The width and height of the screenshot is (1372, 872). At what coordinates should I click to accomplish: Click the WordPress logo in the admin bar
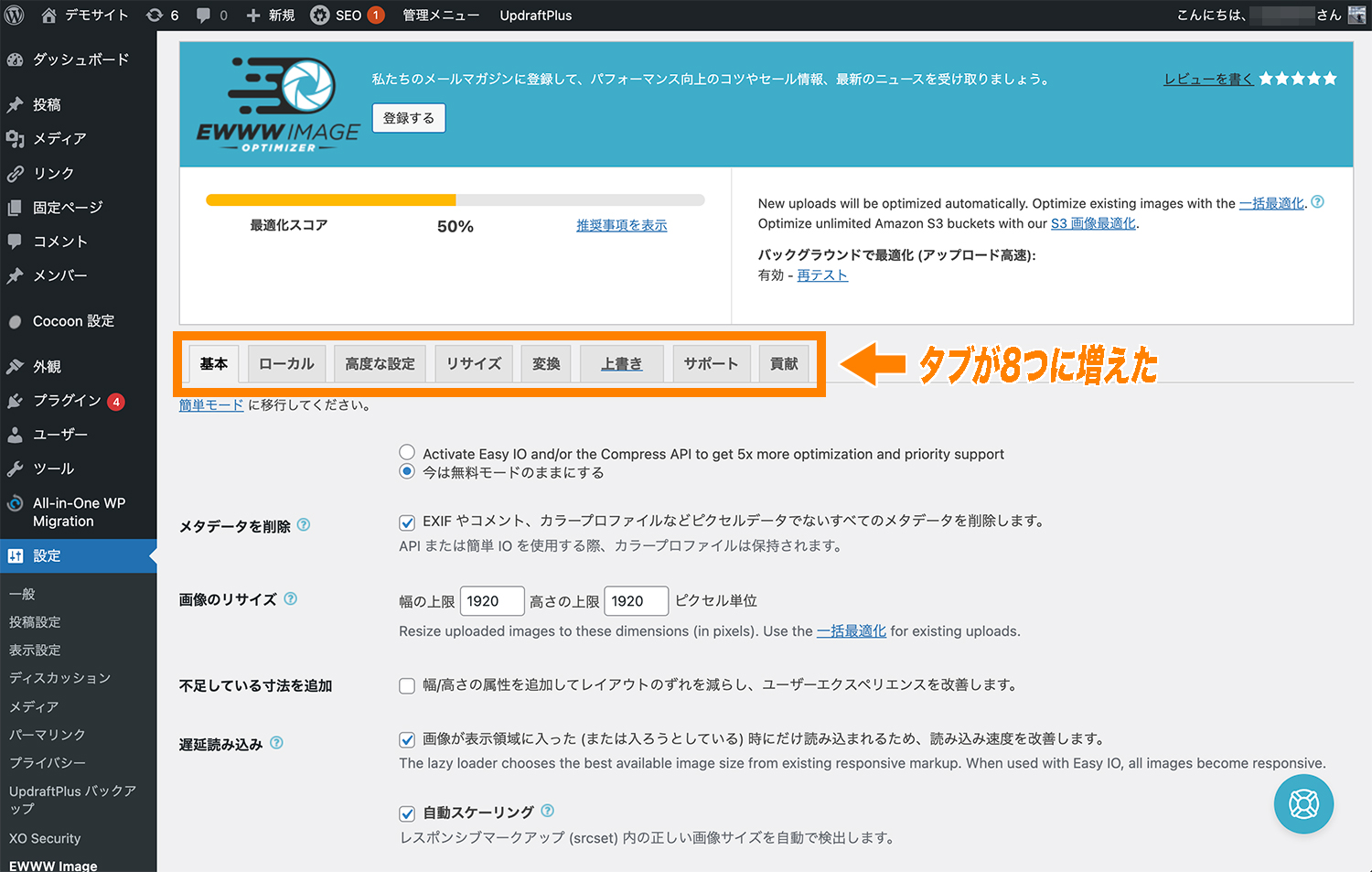[x=14, y=15]
